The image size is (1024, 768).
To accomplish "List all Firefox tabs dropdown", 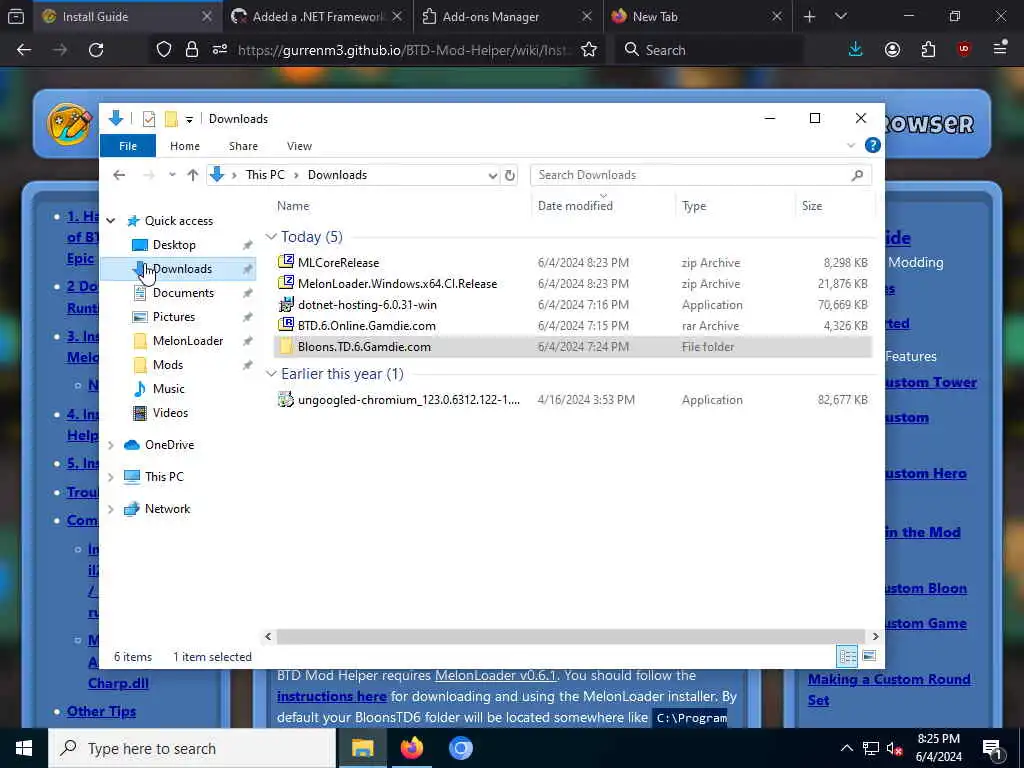I will 840,16.
